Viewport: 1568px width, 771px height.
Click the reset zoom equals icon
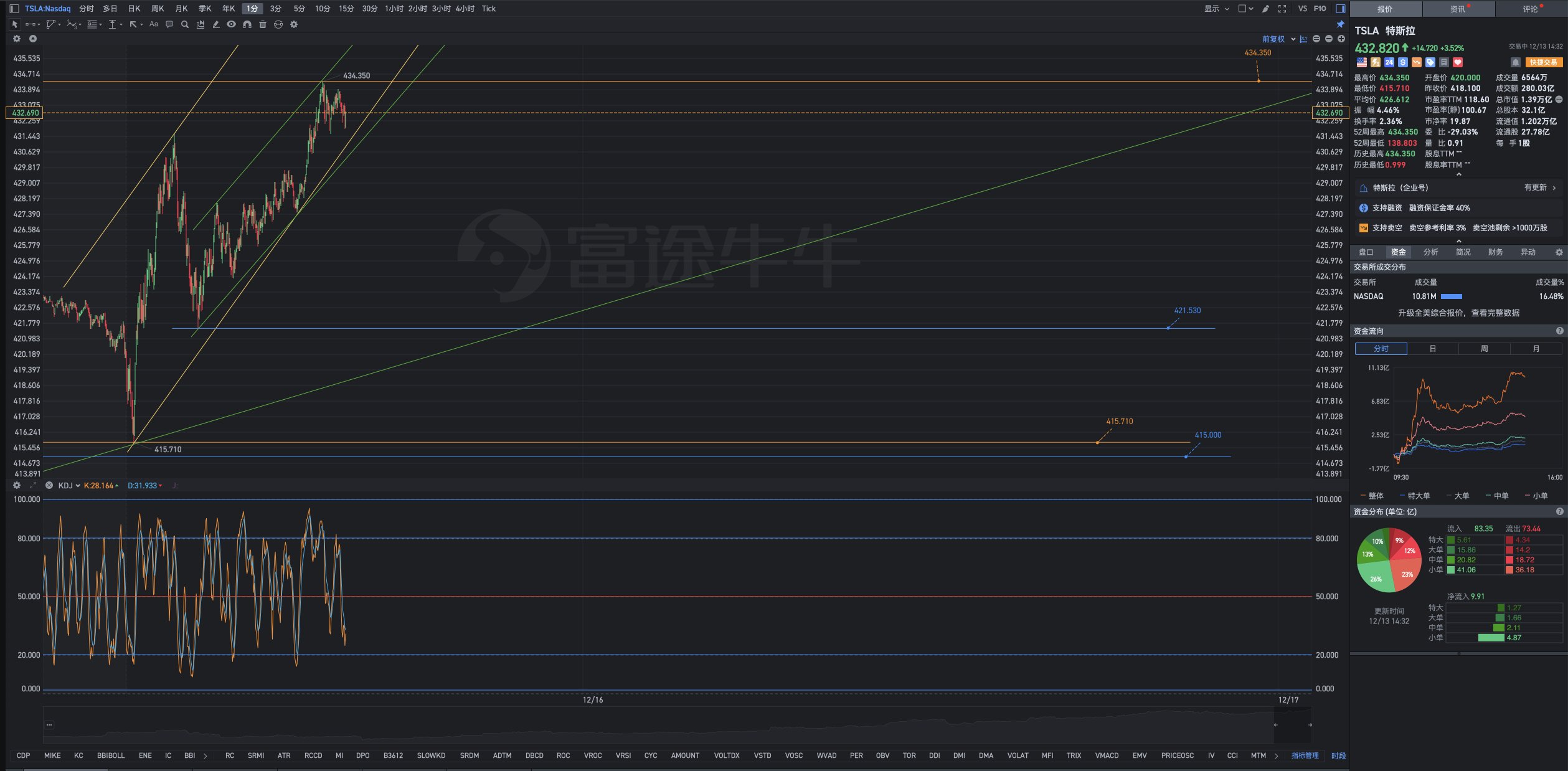tap(1316, 39)
